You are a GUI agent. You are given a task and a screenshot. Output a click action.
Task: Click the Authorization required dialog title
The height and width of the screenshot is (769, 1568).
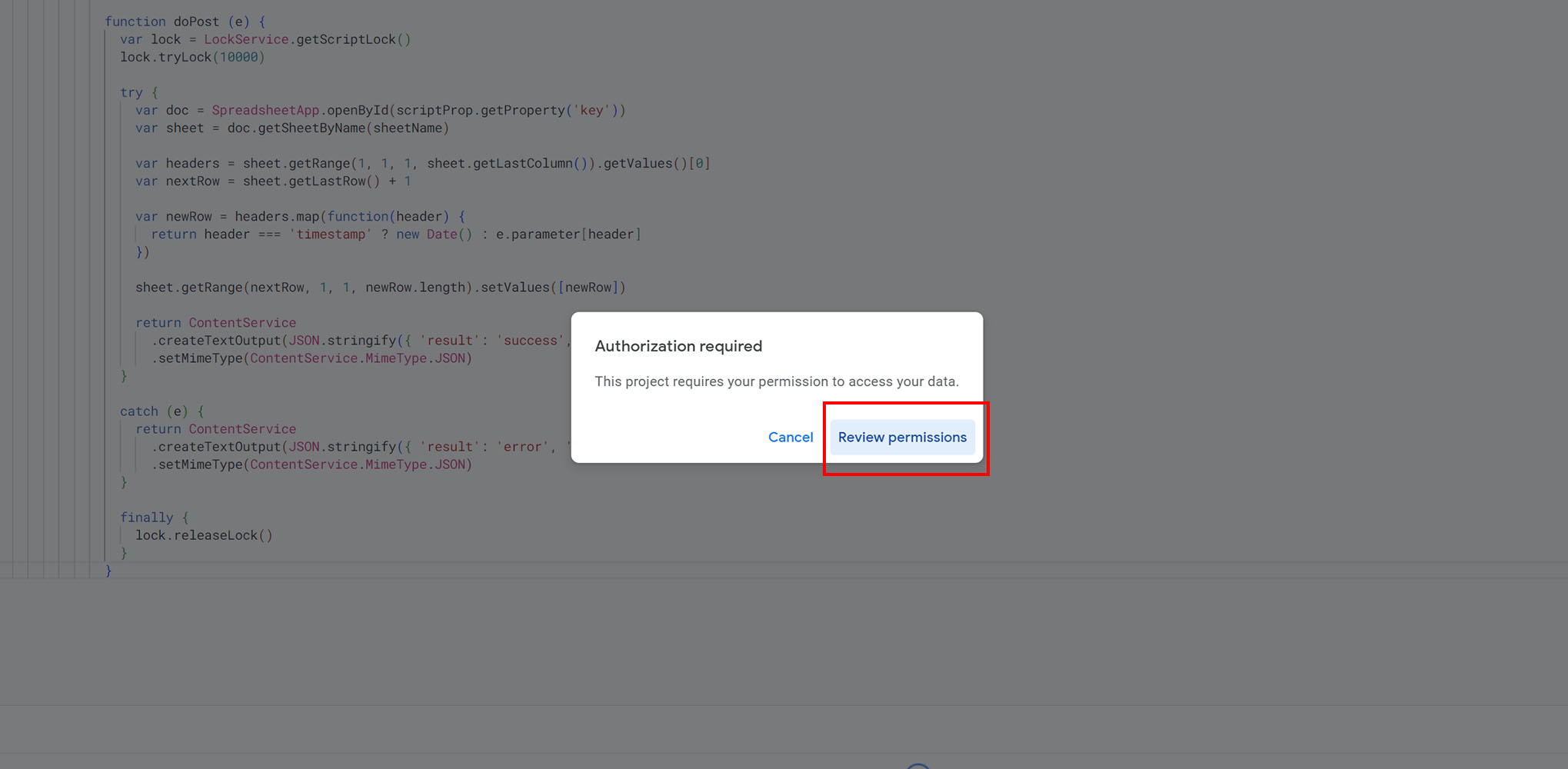click(x=678, y=345)
